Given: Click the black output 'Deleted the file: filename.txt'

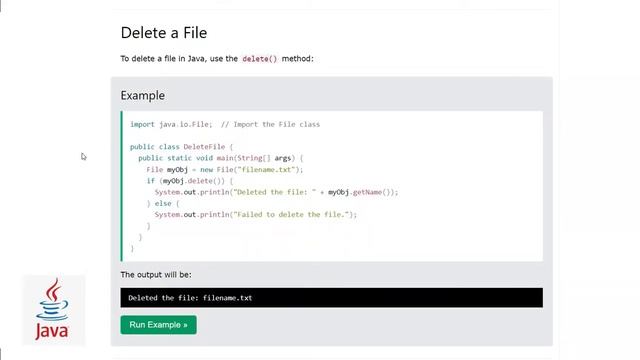Looking at the screenshot, I should coord(331,298).
